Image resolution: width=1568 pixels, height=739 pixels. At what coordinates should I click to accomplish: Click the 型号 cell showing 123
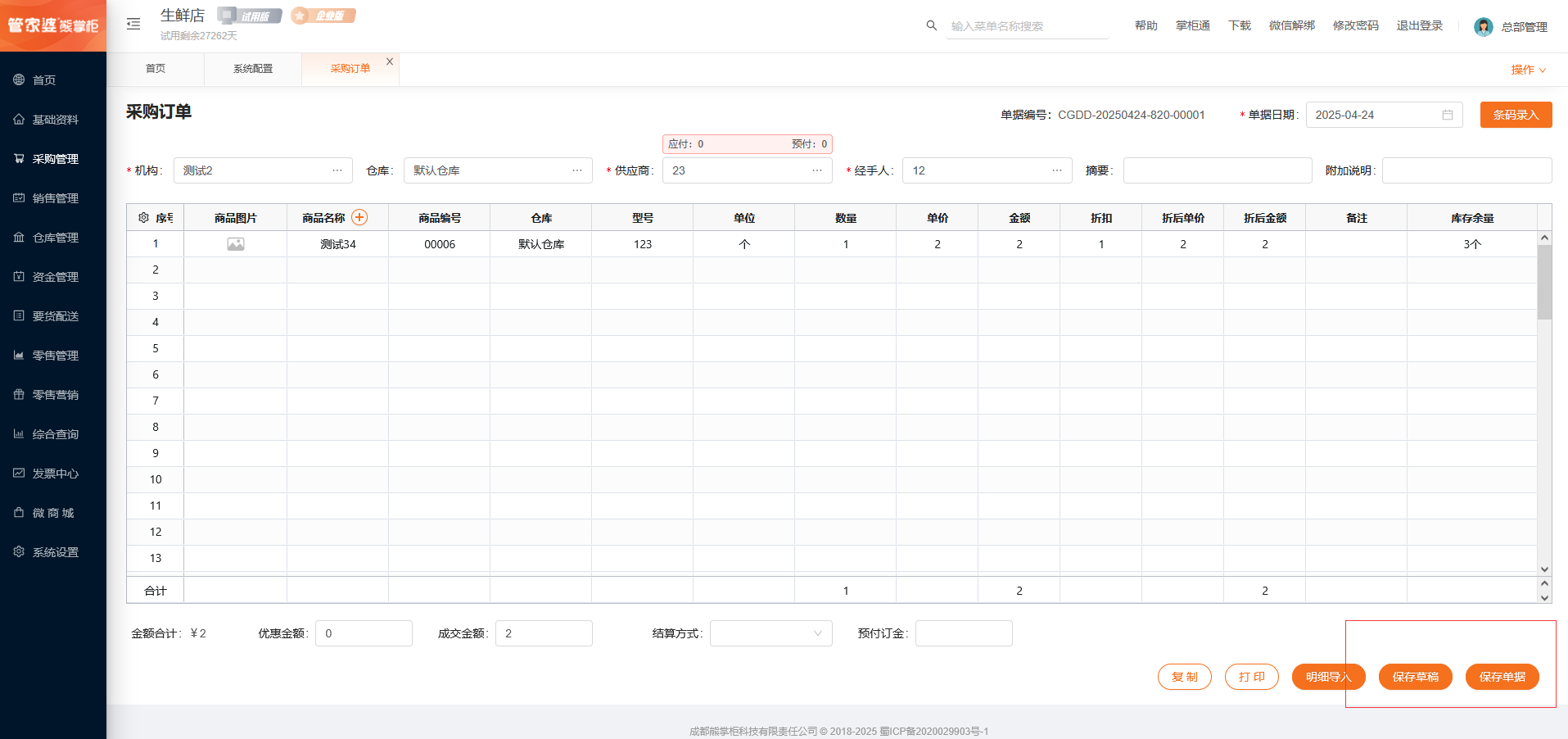pyautogui.click(x=643, y=244)
